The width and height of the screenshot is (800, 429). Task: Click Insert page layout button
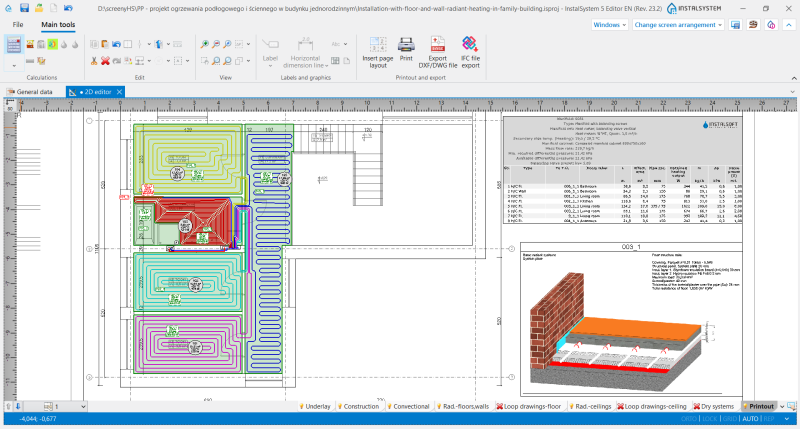click(378, 52)
